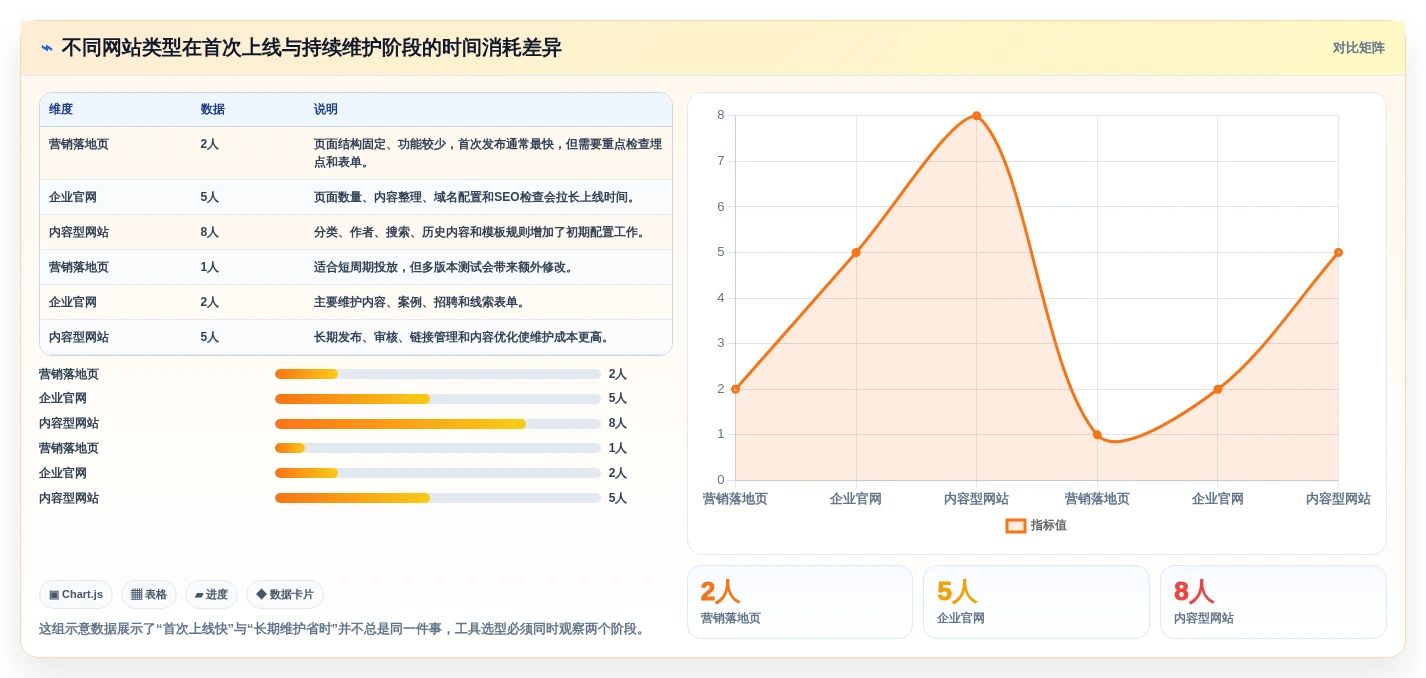Click the progress bar labeled 8人
1426x678 pixels.
[x=438, y=424]
